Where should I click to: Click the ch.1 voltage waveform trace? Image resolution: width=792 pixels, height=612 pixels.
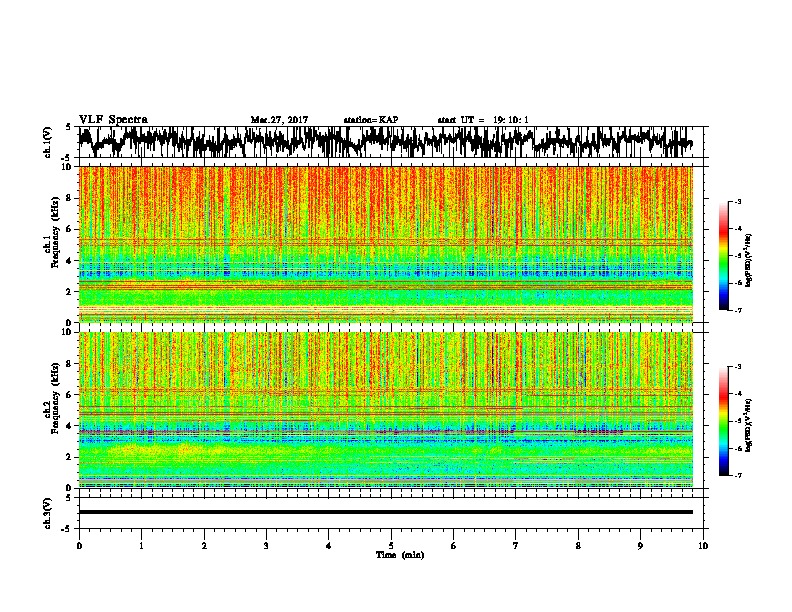(385, 142)
